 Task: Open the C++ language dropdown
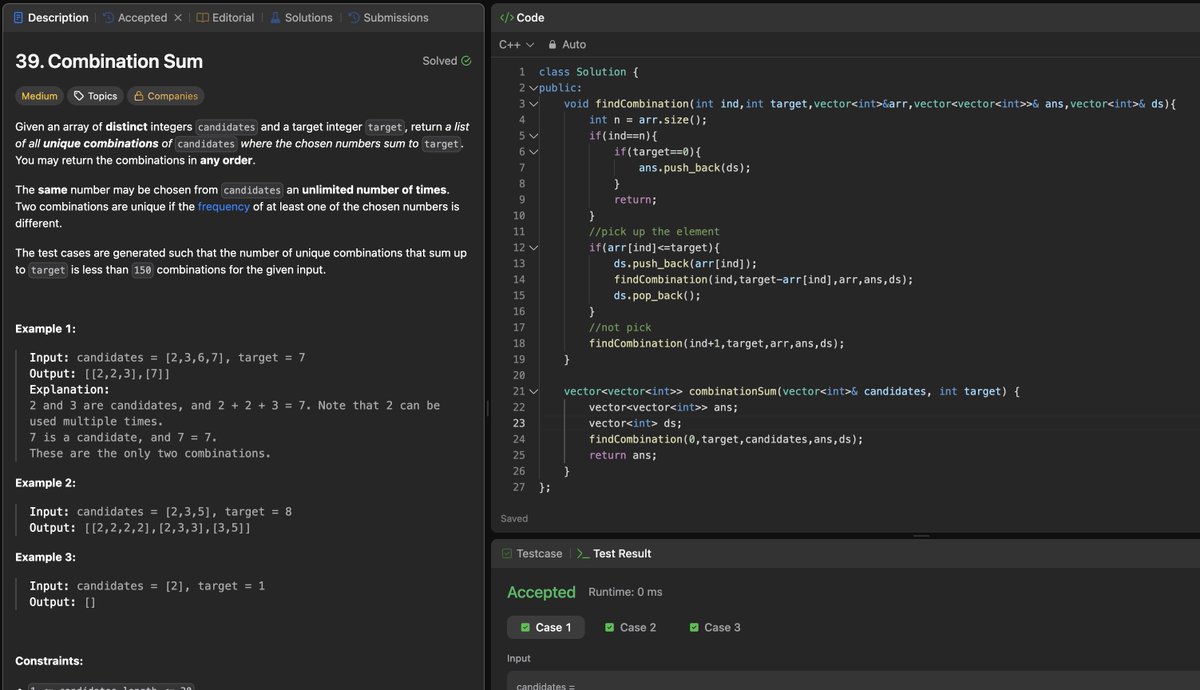tap(516, 45)
